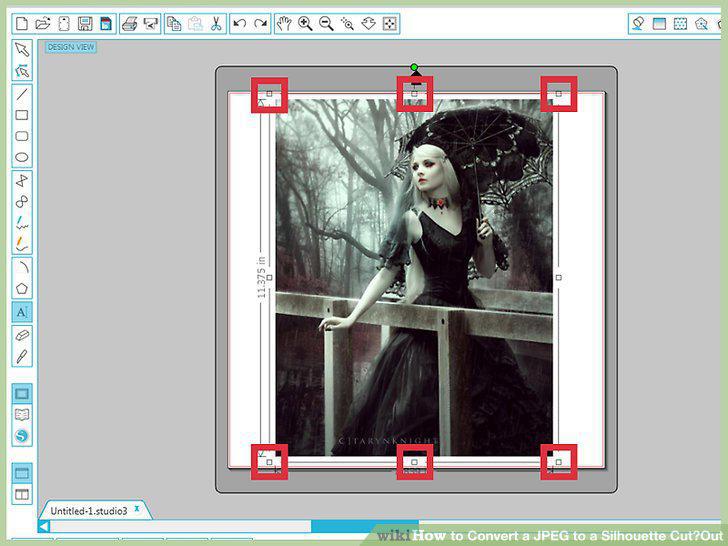Viewport: 728px width, 546px height.
Task: Activate the Knife tool
Action: click(22, 356)
